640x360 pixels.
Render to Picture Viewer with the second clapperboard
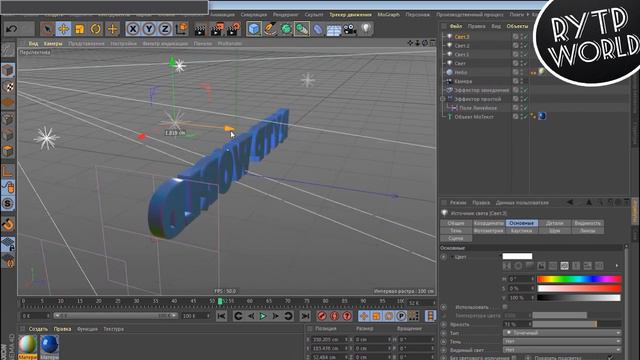pyautogui.click(x=217, y=29)
